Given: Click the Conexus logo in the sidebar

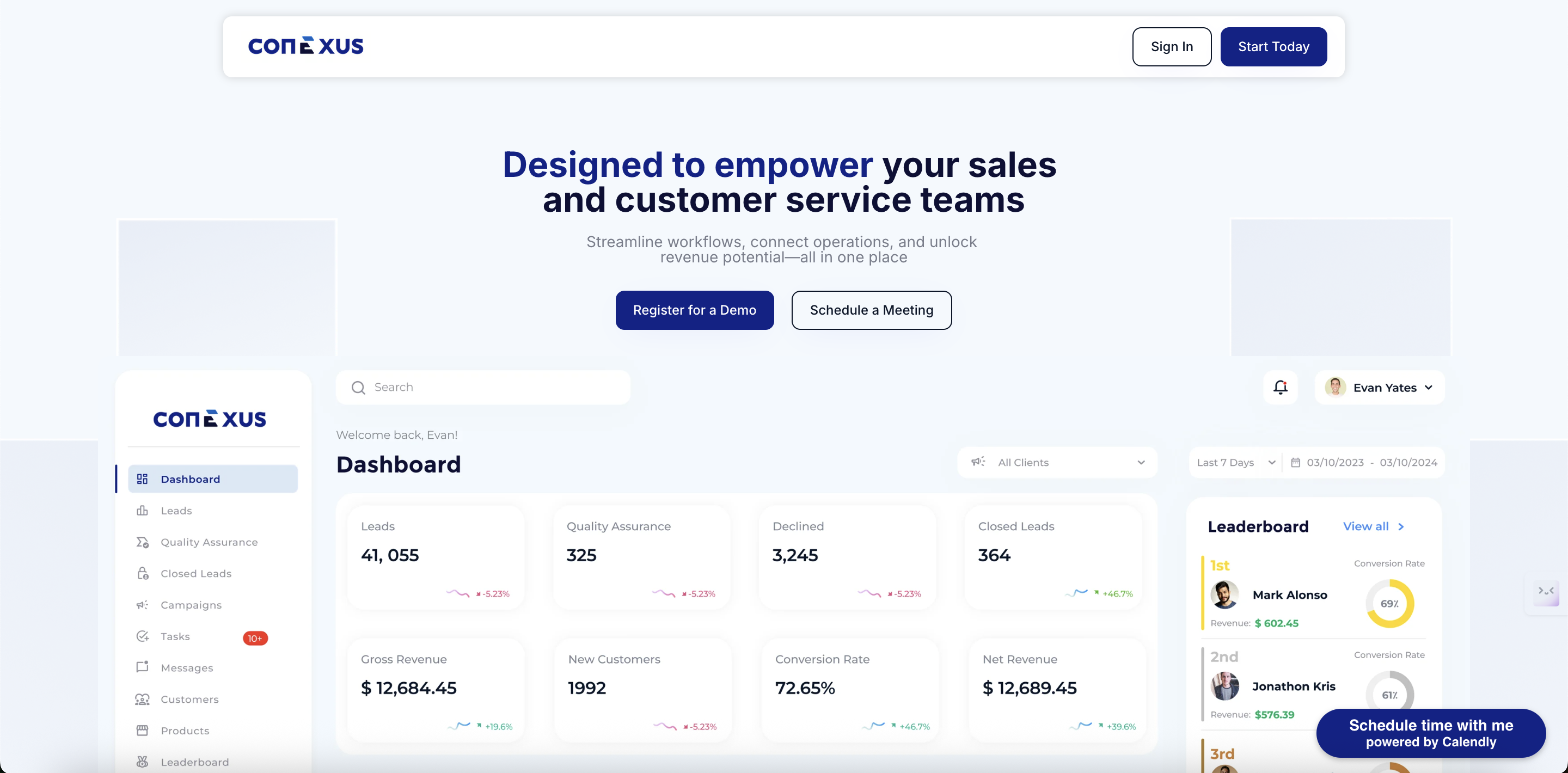Looking at the screenshot, I should pyautogui.click(x=210, y=419).
